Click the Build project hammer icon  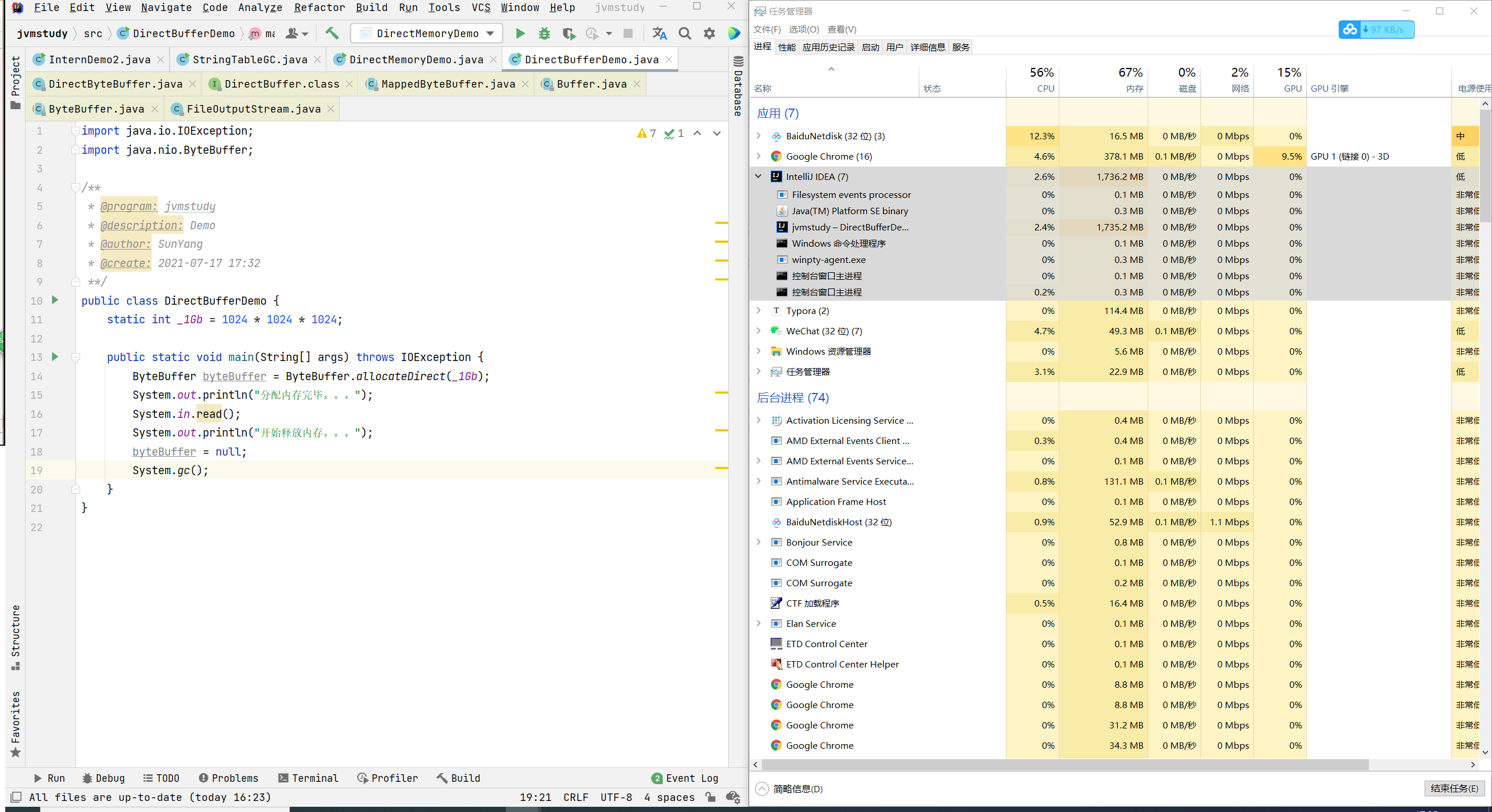(x=332, y=34)
